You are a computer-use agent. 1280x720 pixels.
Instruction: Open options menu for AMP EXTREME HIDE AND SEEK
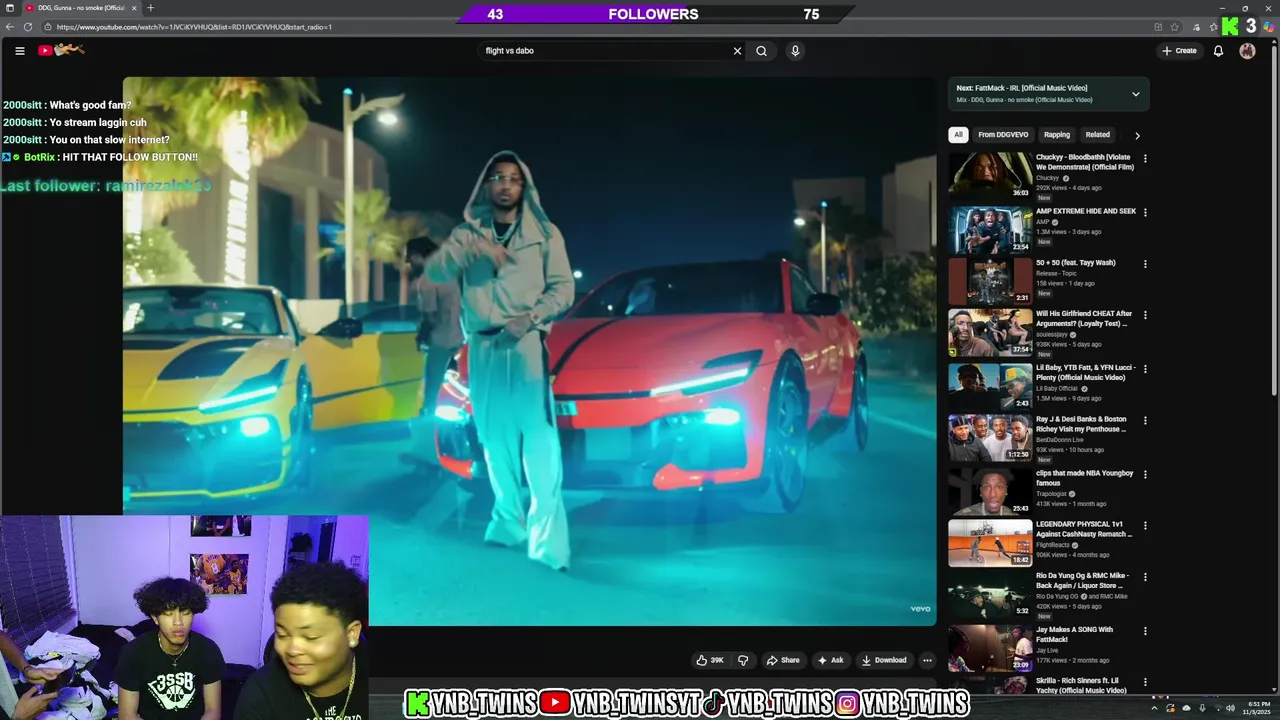click(1145, 212)
